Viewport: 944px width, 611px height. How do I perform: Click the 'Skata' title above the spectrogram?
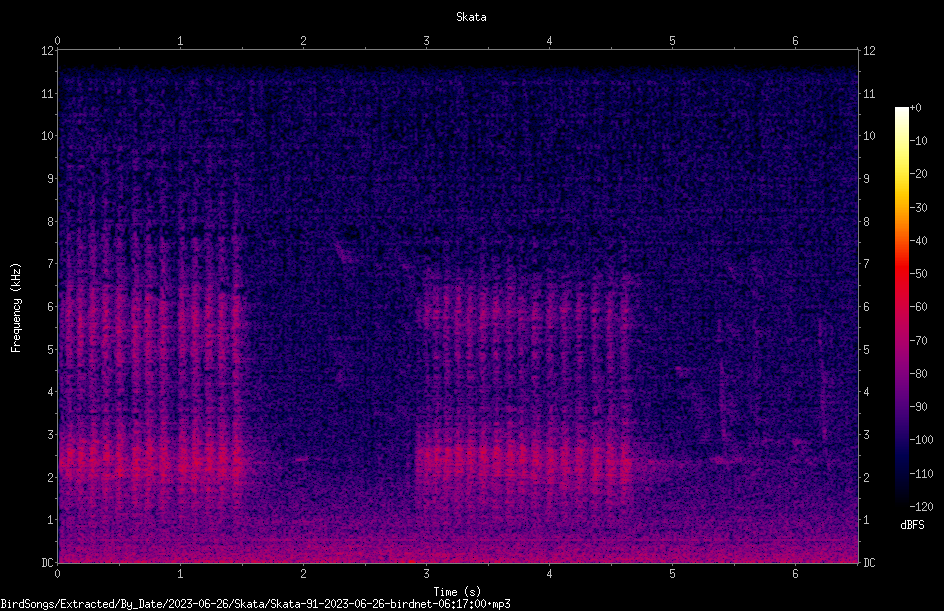pos(471,17)
